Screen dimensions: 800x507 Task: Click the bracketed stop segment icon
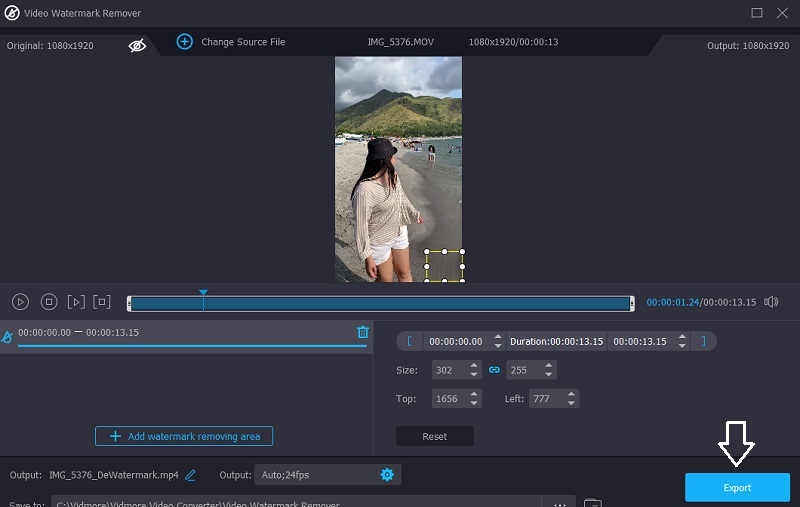[x=102, y=301]
